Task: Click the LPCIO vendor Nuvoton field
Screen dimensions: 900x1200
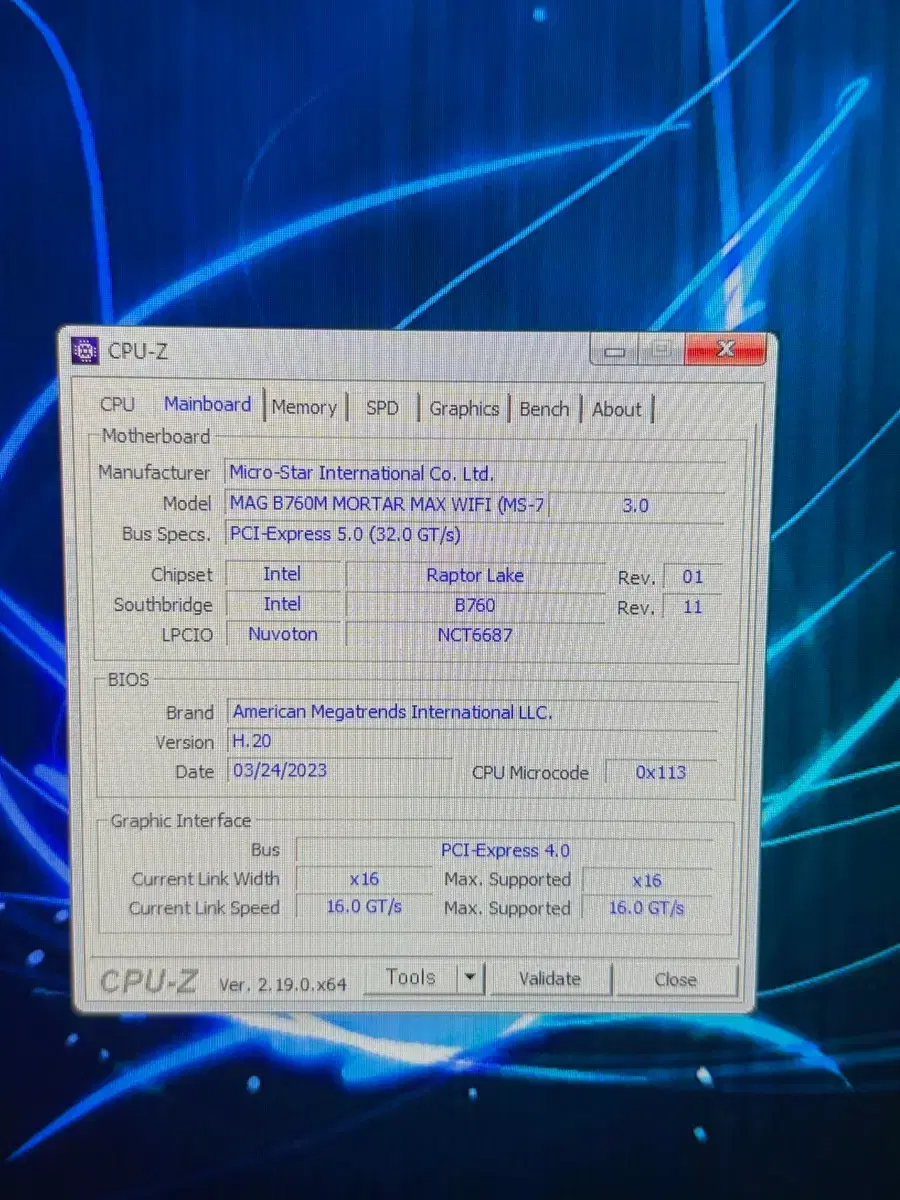Action: pyautogui.click(x=282, y=634)
